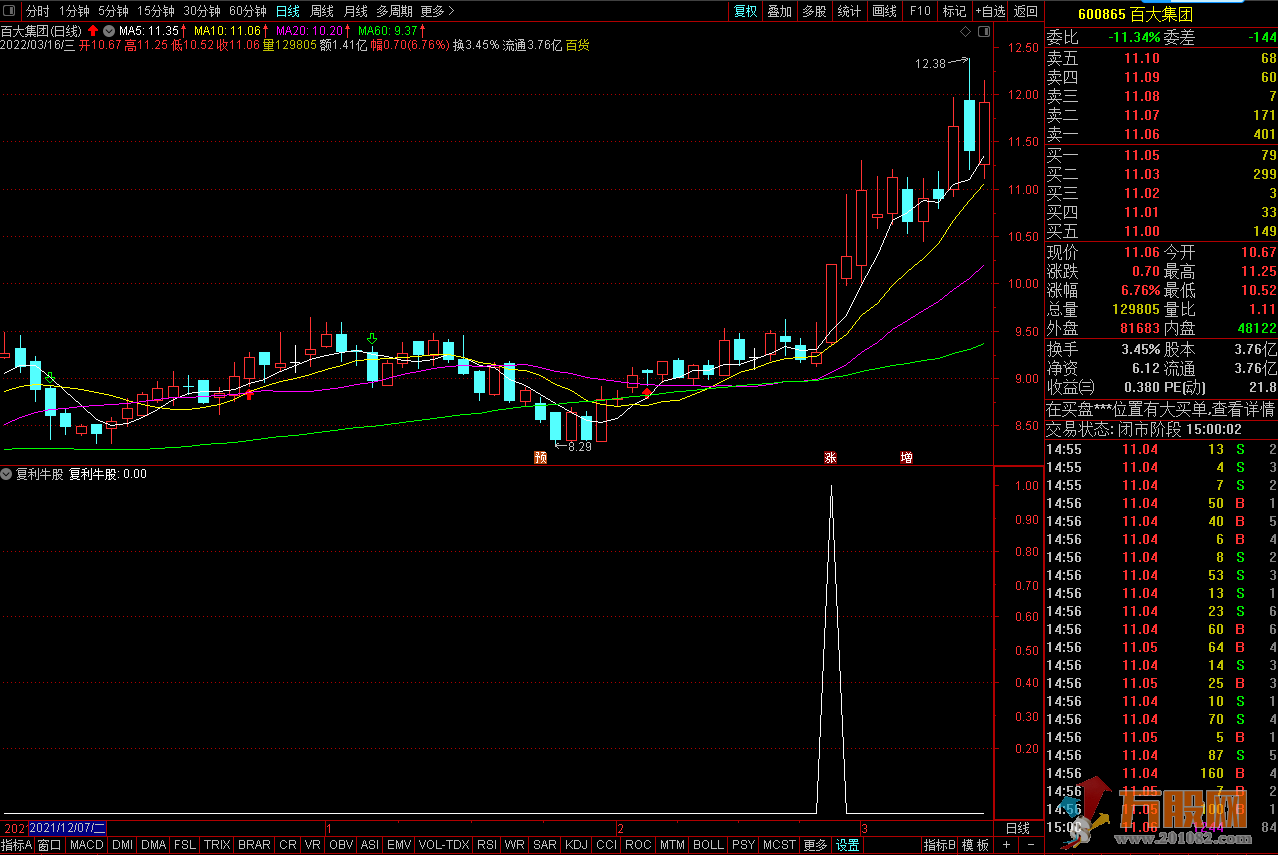Viewport: 1278px width, 855px height.
Task: Collapse the 复利牛股 indicator panel arrow
Action: pyautogui.click(x=7, y=474)
